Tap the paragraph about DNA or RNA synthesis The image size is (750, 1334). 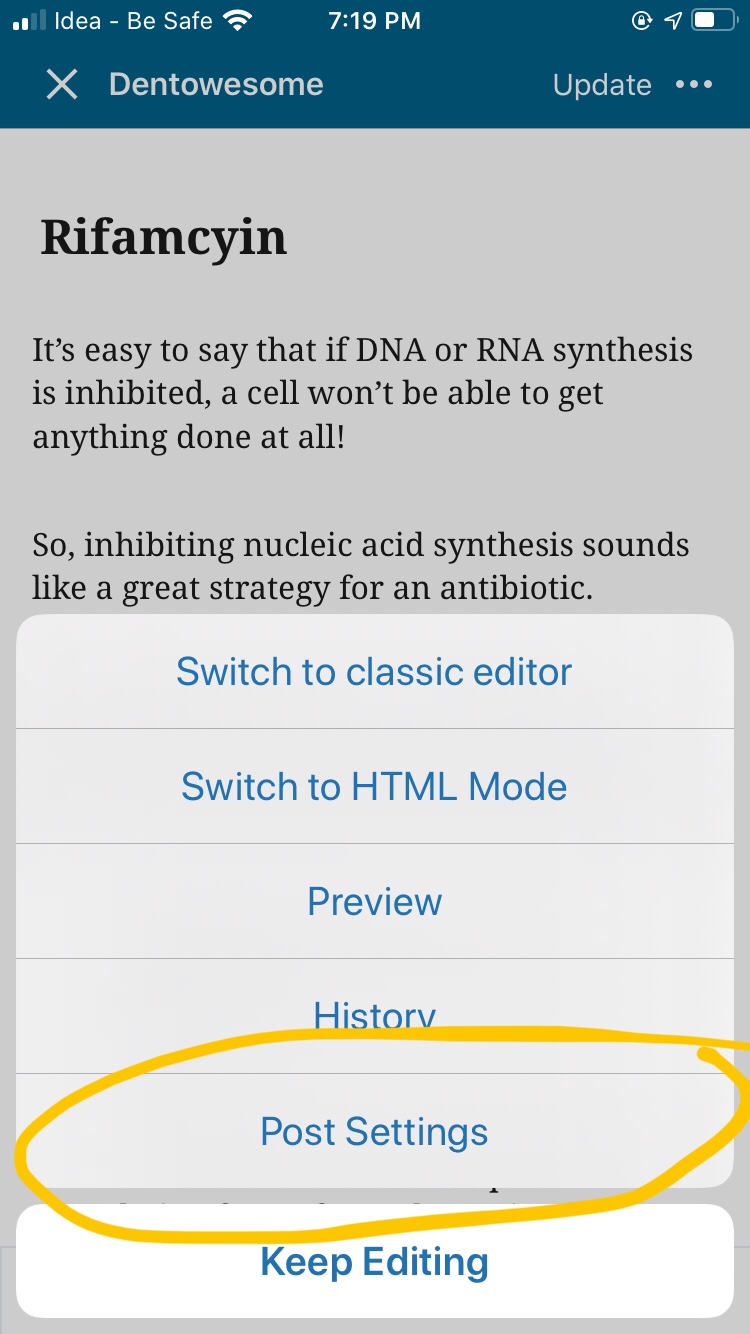[362, 393]
